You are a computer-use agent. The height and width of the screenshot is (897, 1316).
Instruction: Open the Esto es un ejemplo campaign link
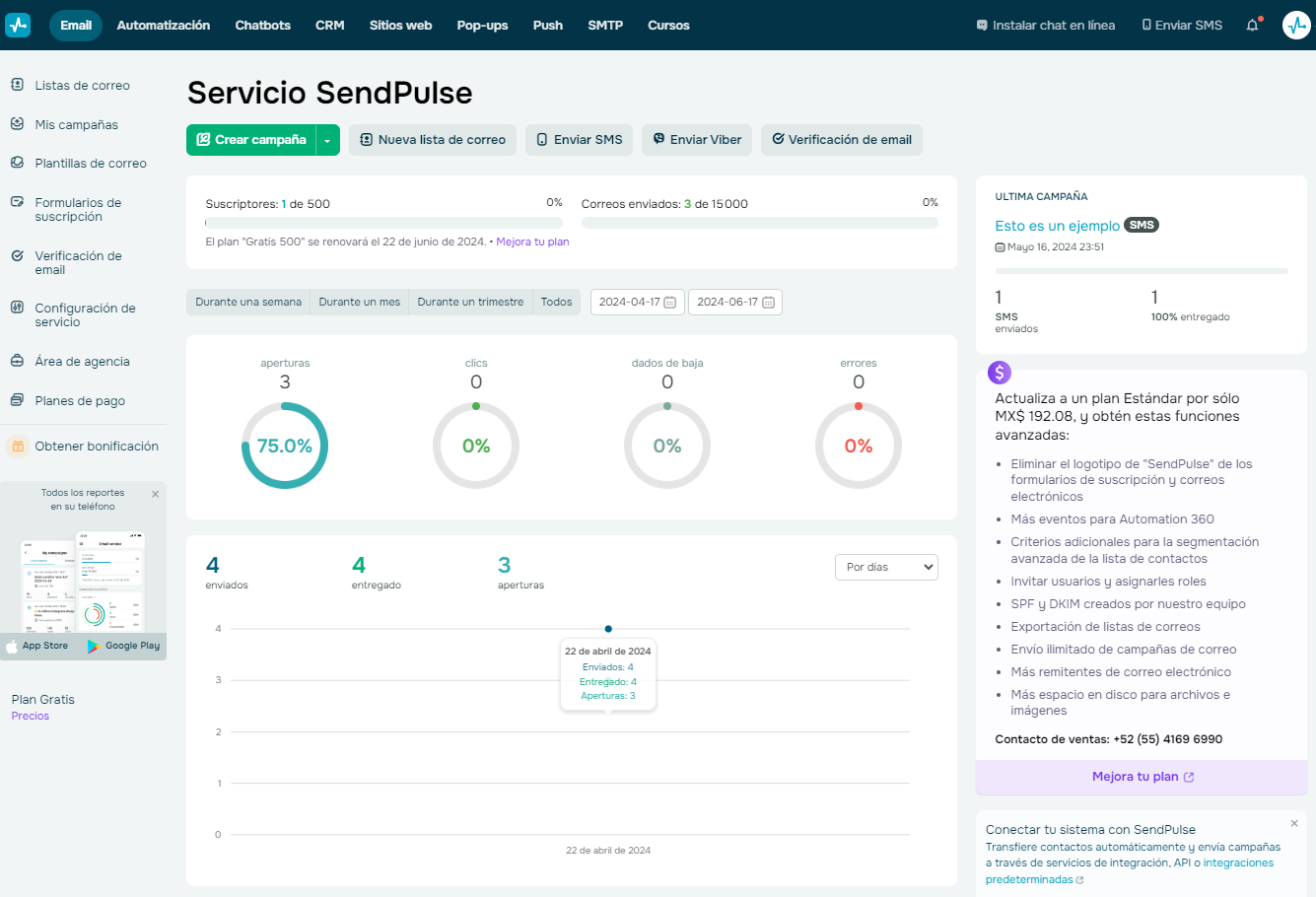[x=1057, y=226]
